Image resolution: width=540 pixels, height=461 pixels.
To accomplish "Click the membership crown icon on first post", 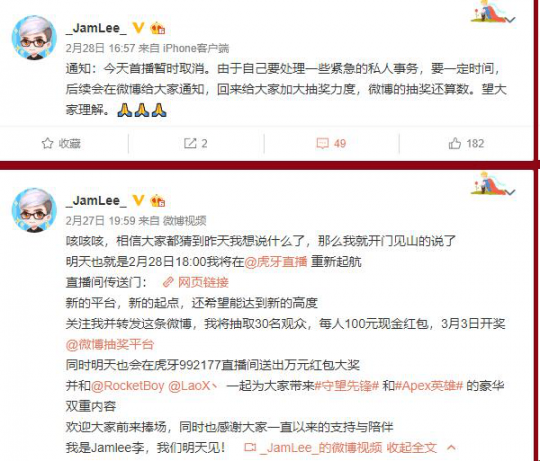I will tap(158, 28).
